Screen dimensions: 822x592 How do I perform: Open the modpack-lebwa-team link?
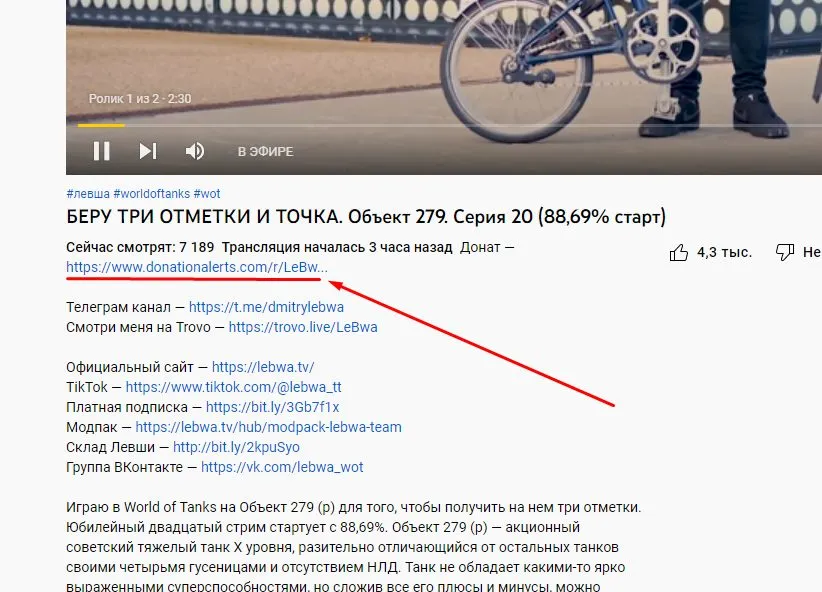click(268, 427)
